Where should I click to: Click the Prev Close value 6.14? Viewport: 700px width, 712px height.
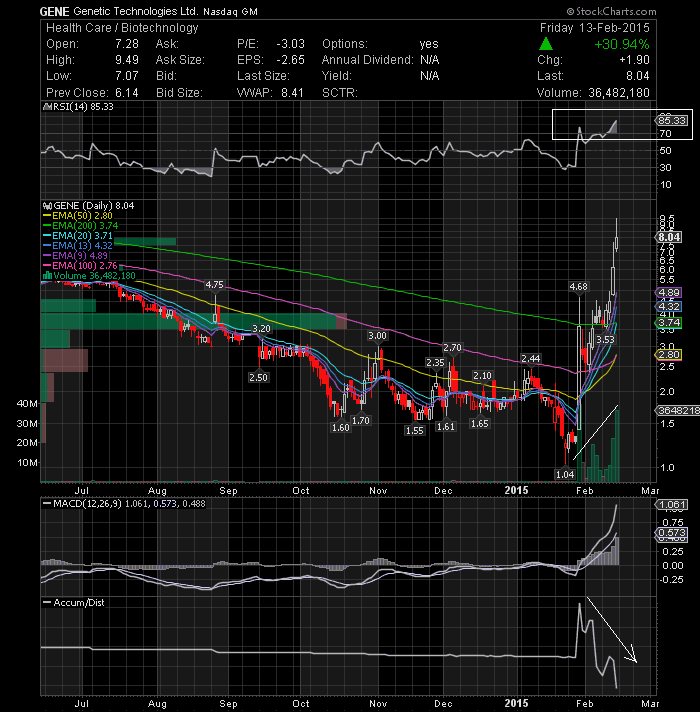(x=127, y=93)
